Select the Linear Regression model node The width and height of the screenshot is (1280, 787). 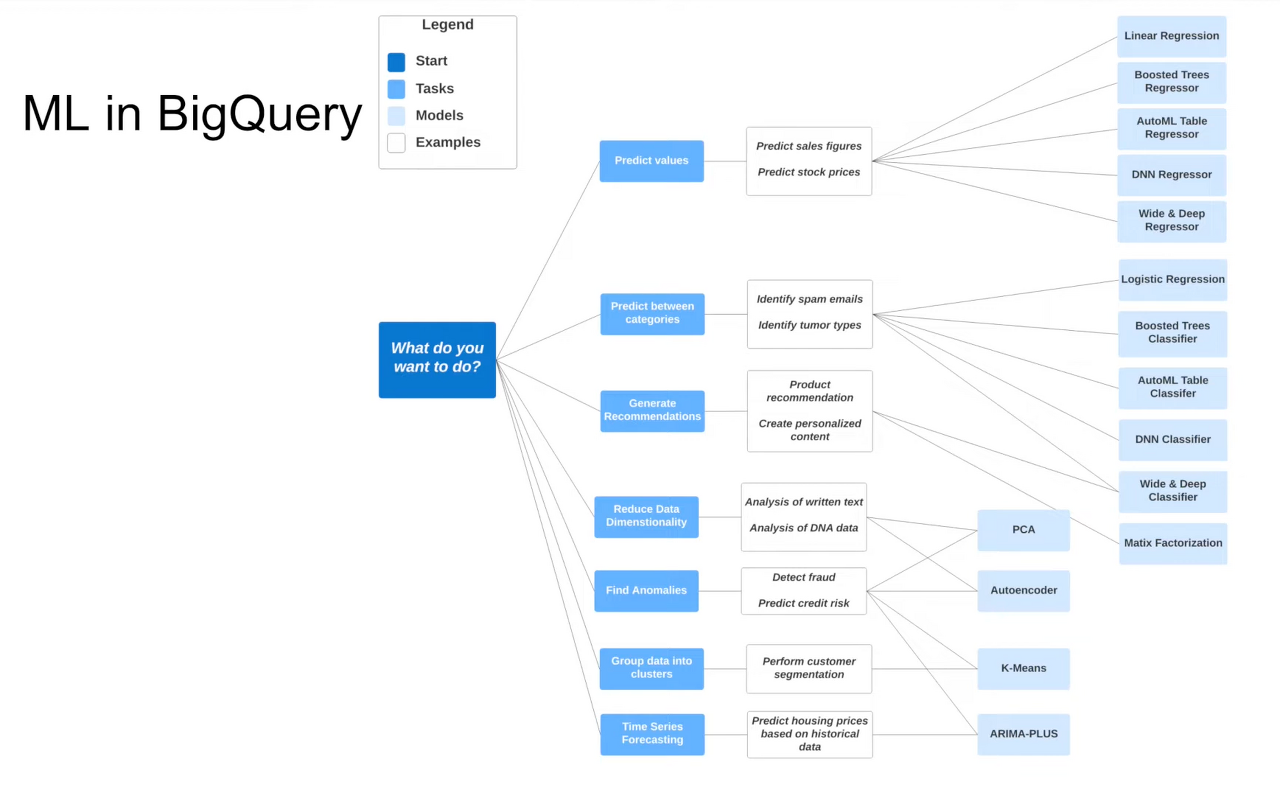point(1171,36)
